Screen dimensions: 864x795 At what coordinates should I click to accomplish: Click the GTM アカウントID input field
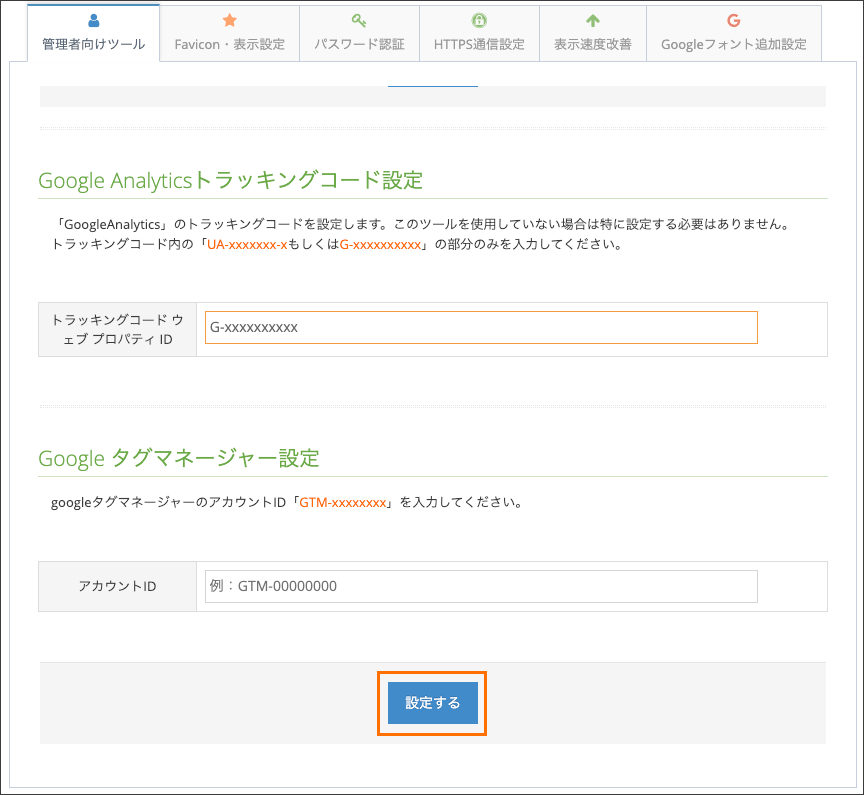(x=481, y=586)
